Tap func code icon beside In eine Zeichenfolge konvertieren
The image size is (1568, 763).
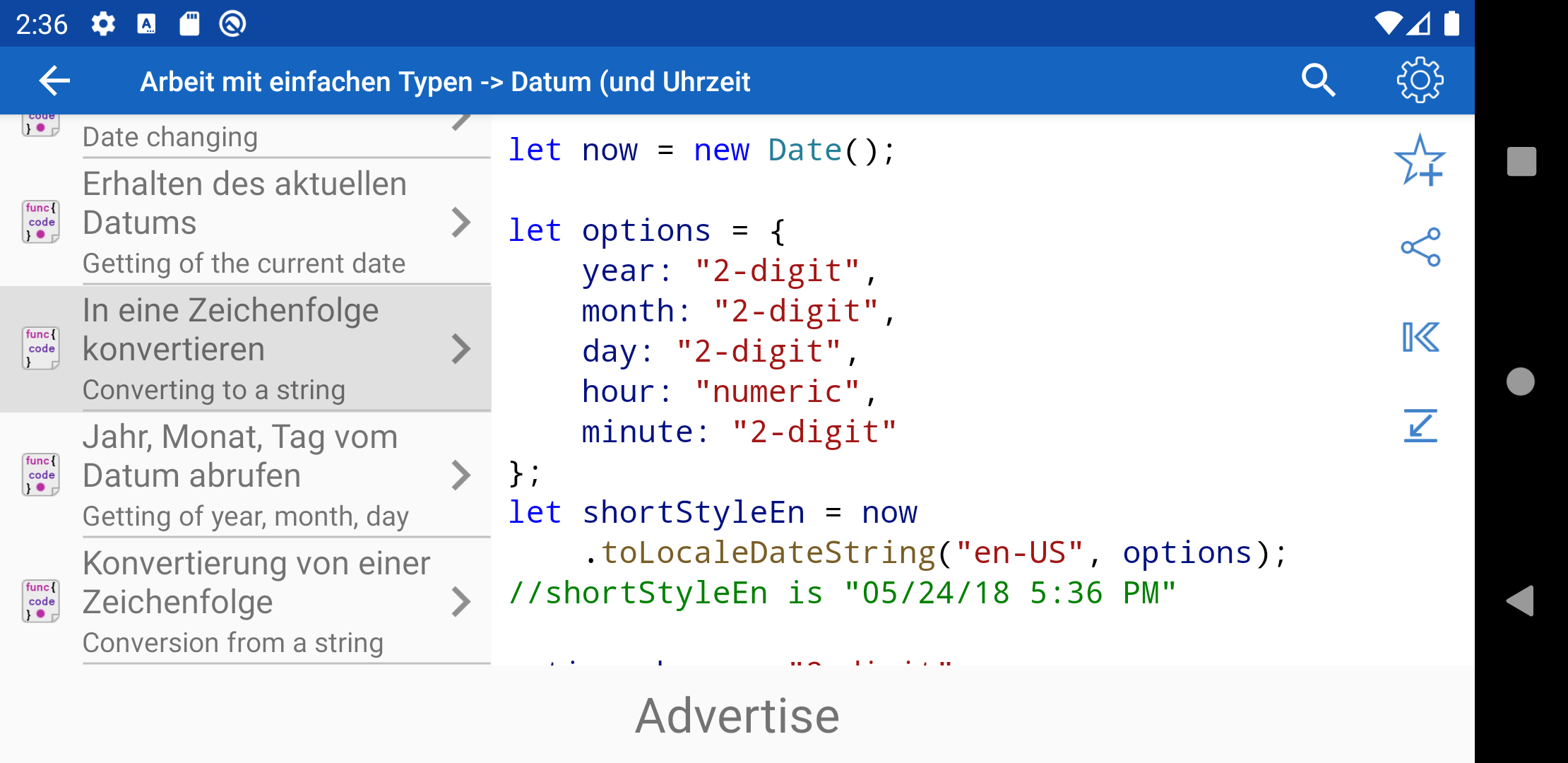click(x=40, y=348)
